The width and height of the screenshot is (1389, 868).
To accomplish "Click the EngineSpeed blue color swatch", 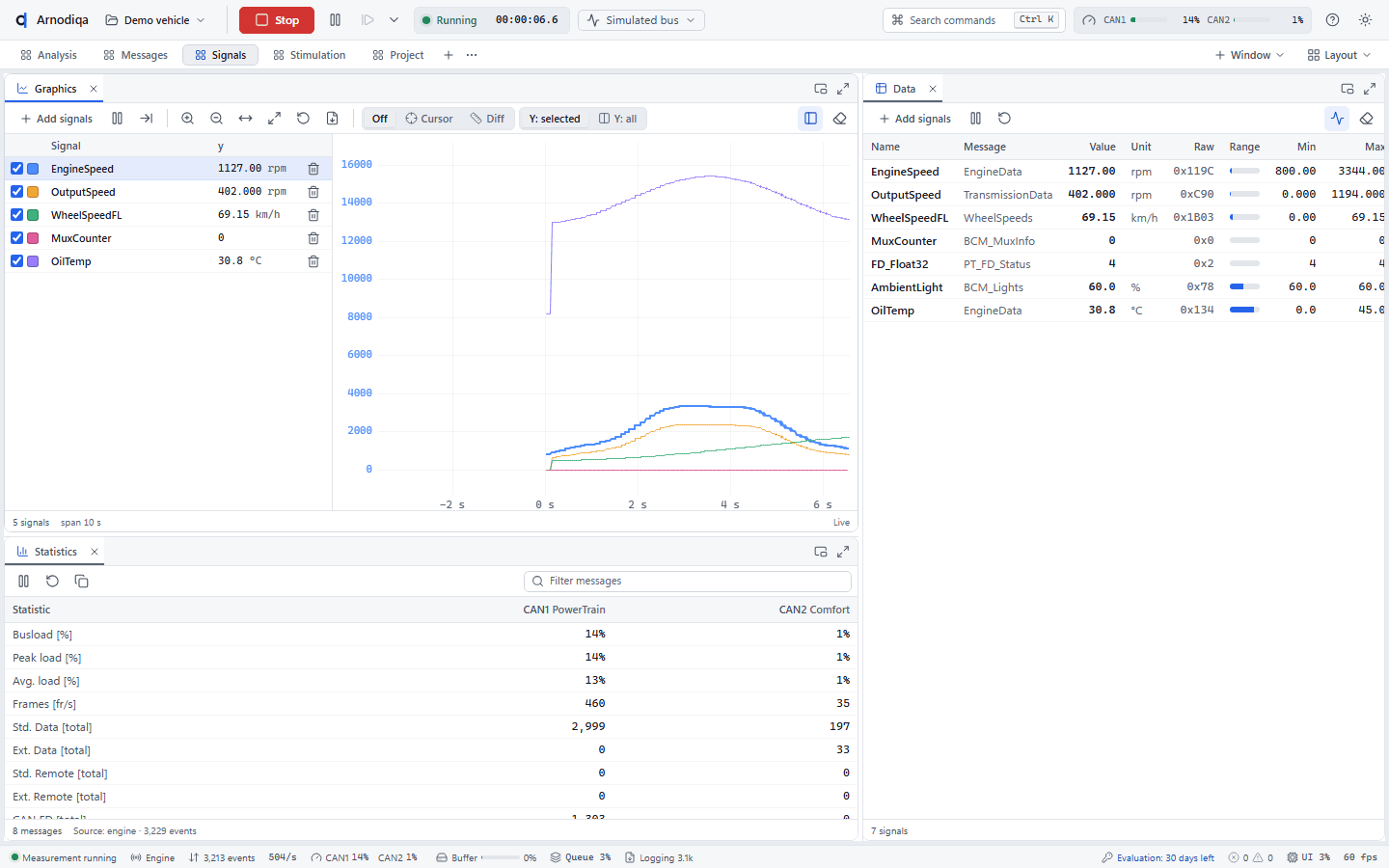I will pyautogui.click(x=33, y=169).
